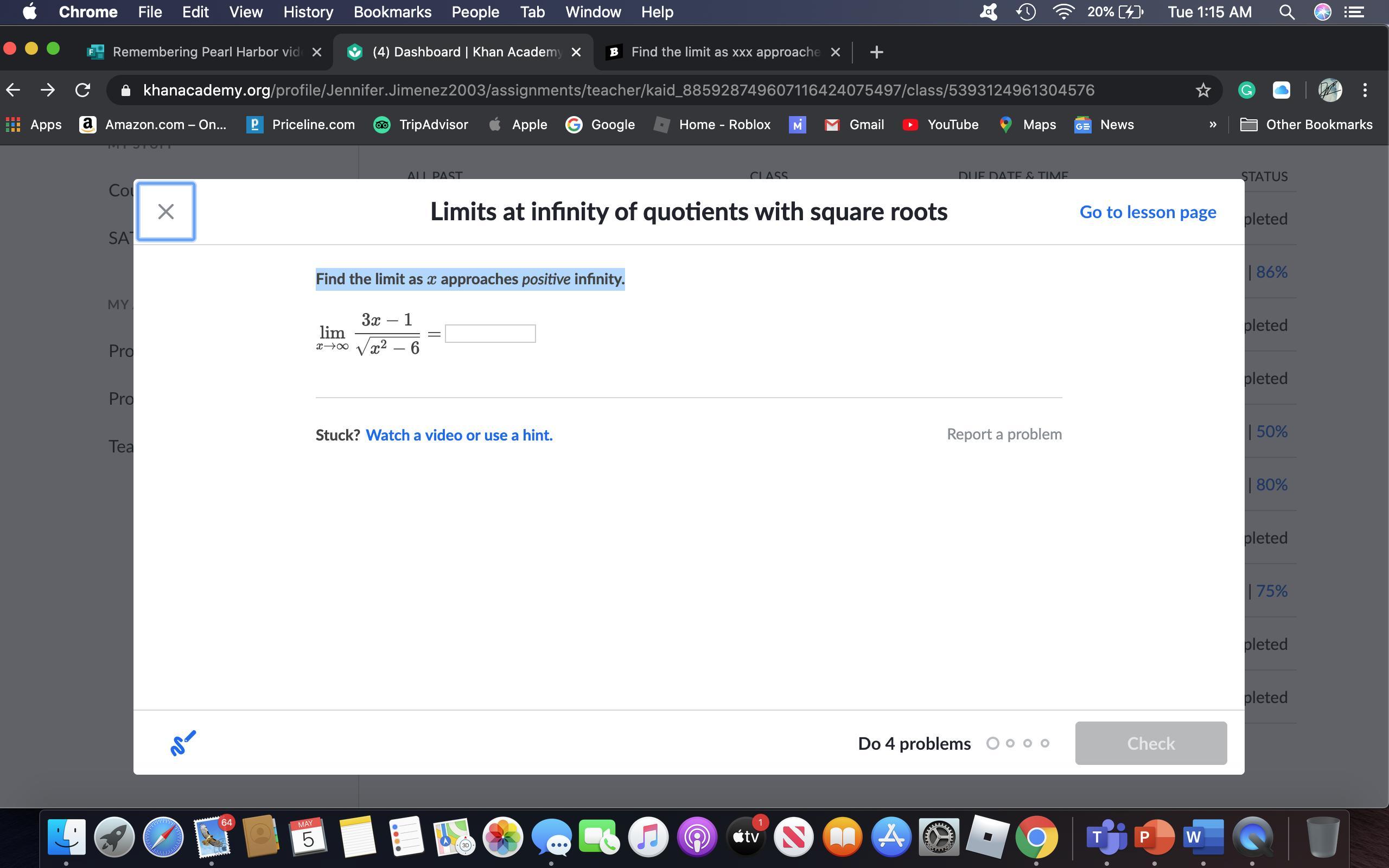Bookmark this page with star icon

pyautogui.click(x=1203, y=90)
